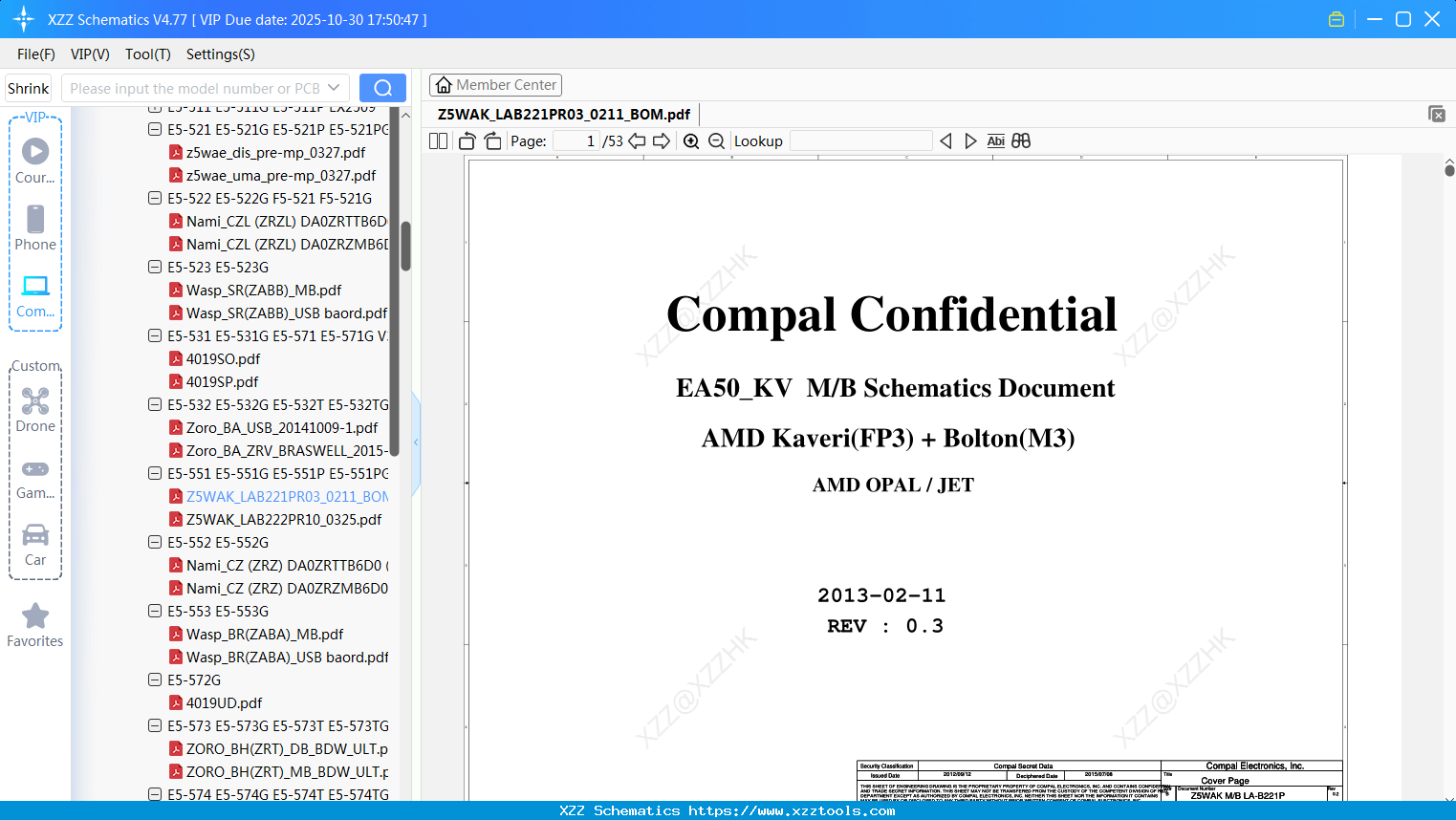Collapse sidebar panel handle
1456x820 pixels.
(416, 442)
